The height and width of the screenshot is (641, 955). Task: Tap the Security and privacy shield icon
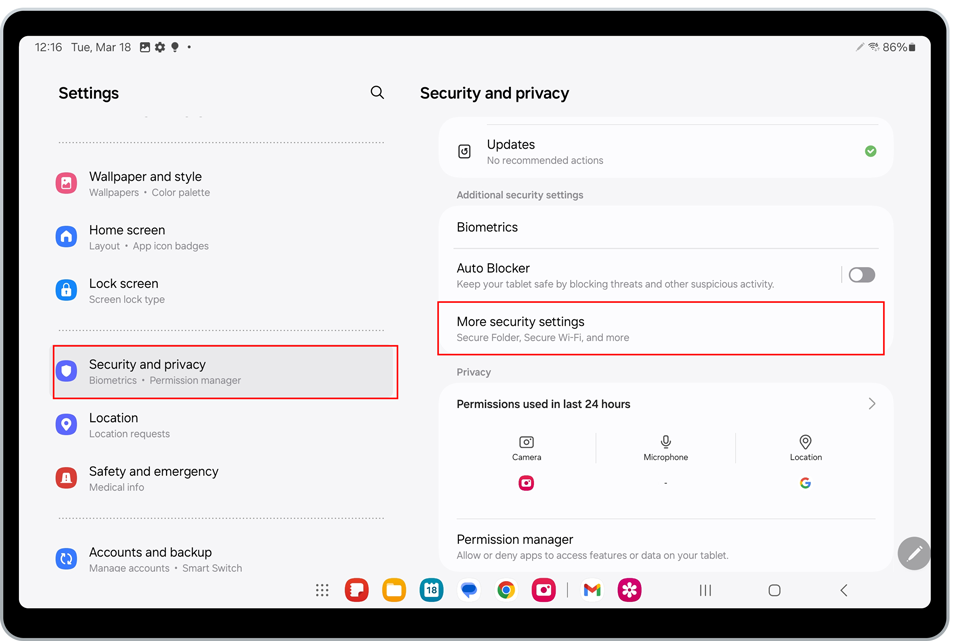[66, 371]
